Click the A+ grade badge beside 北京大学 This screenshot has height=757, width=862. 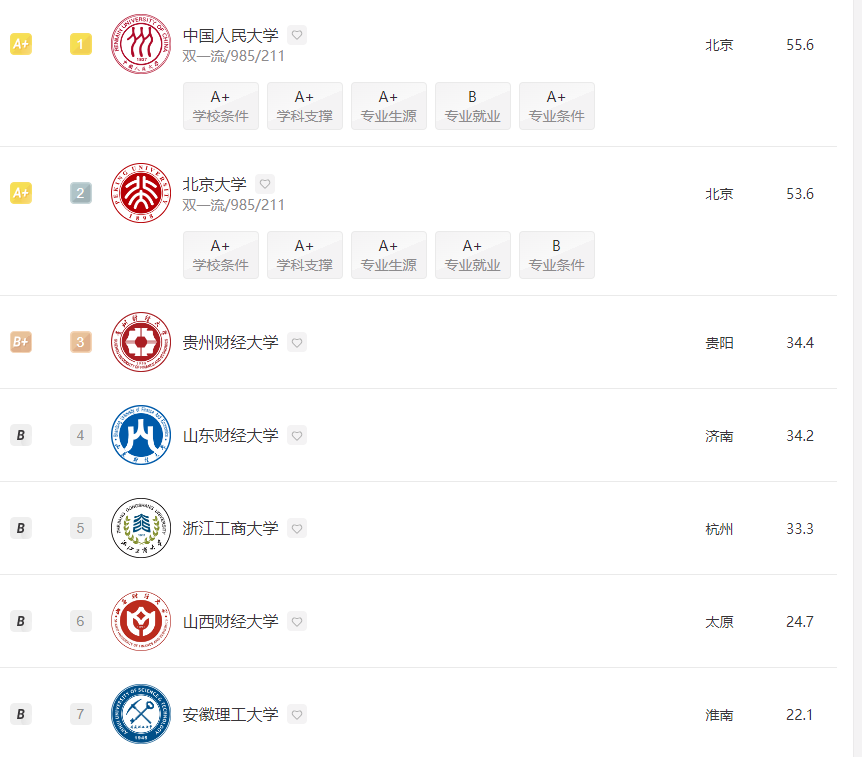(x=21, y=193)
